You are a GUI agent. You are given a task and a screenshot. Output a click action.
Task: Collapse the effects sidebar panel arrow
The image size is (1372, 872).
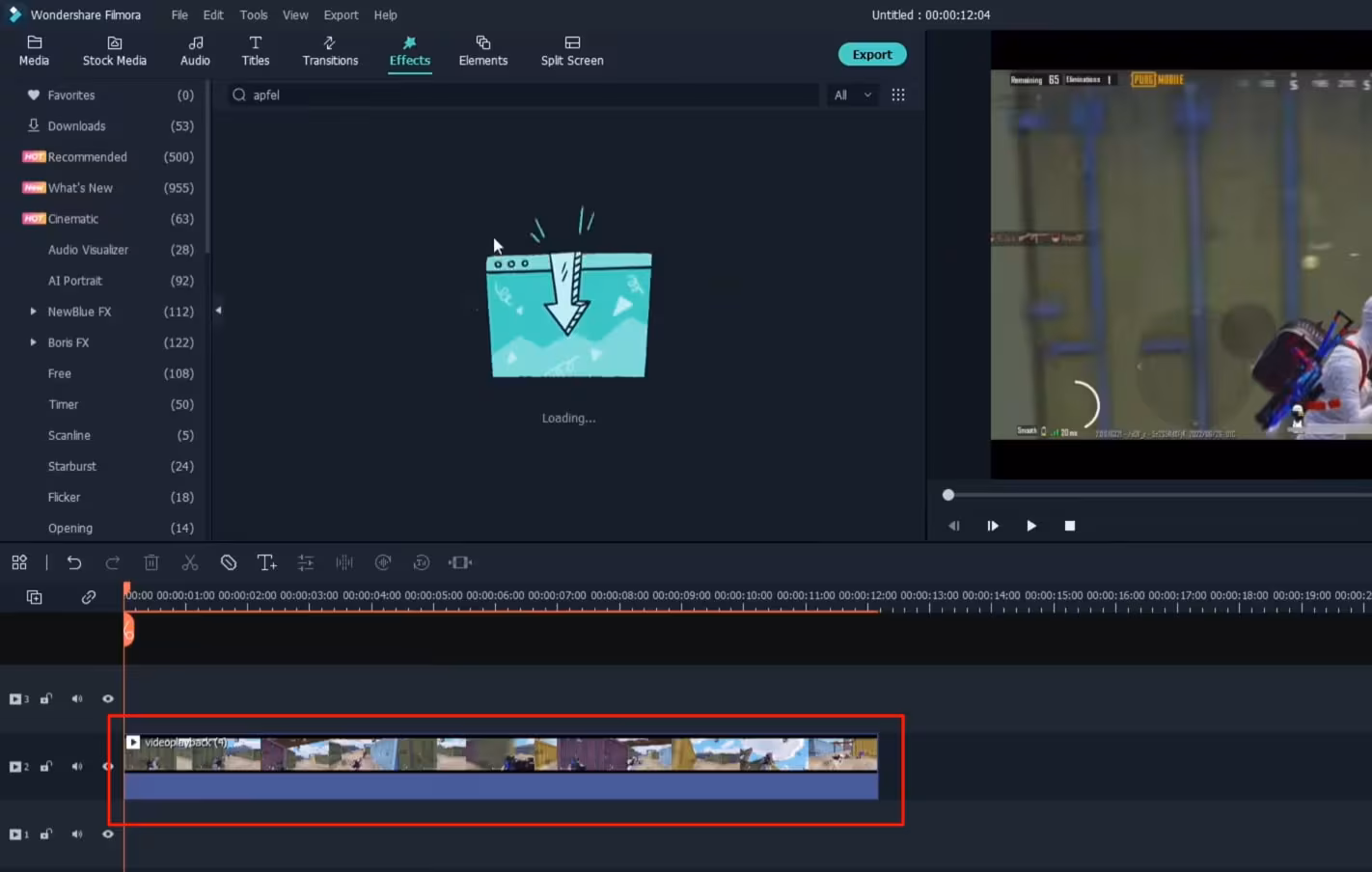coord(218,311)
